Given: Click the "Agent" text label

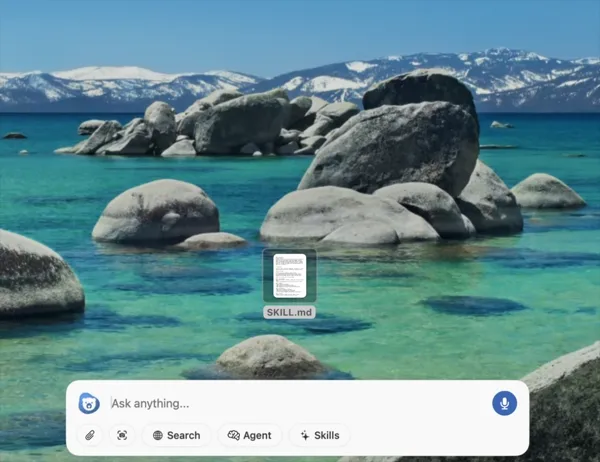Looking at the screenshot, I should (x=257, y=435).
